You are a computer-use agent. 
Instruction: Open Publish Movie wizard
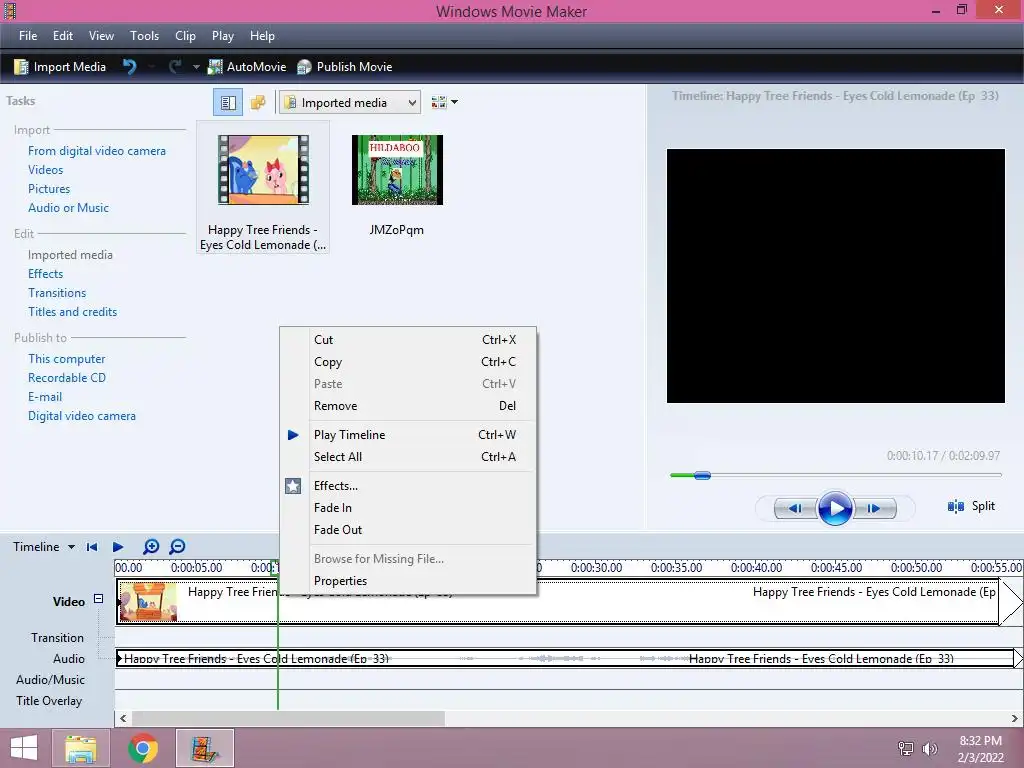point(344,67)
